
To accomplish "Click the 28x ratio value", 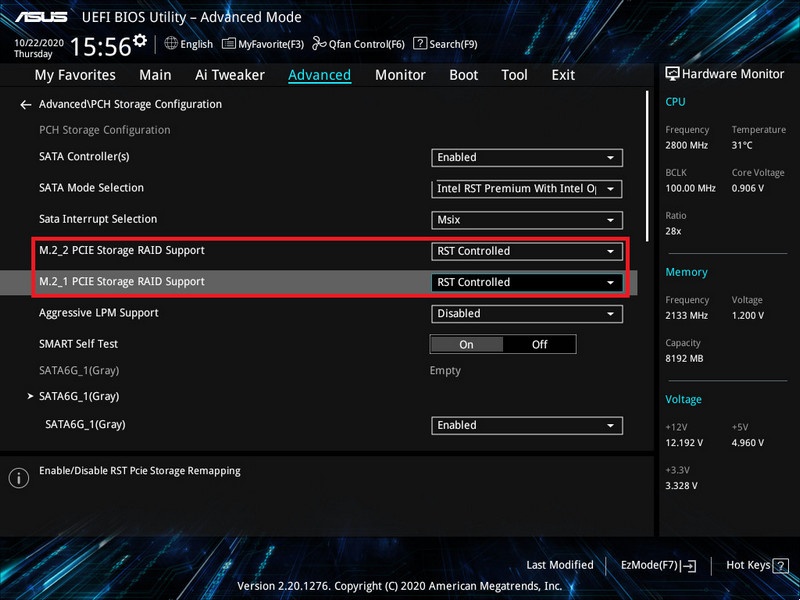I will tap(673, 231).
